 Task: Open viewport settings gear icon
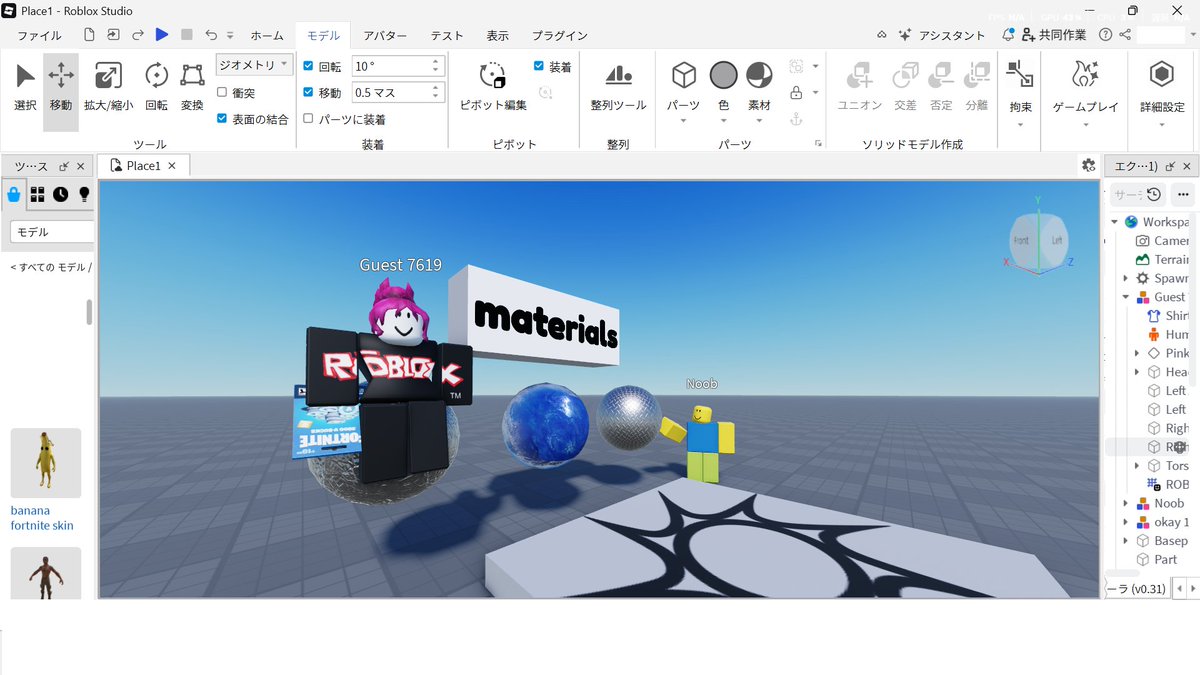click(1088, 165)
